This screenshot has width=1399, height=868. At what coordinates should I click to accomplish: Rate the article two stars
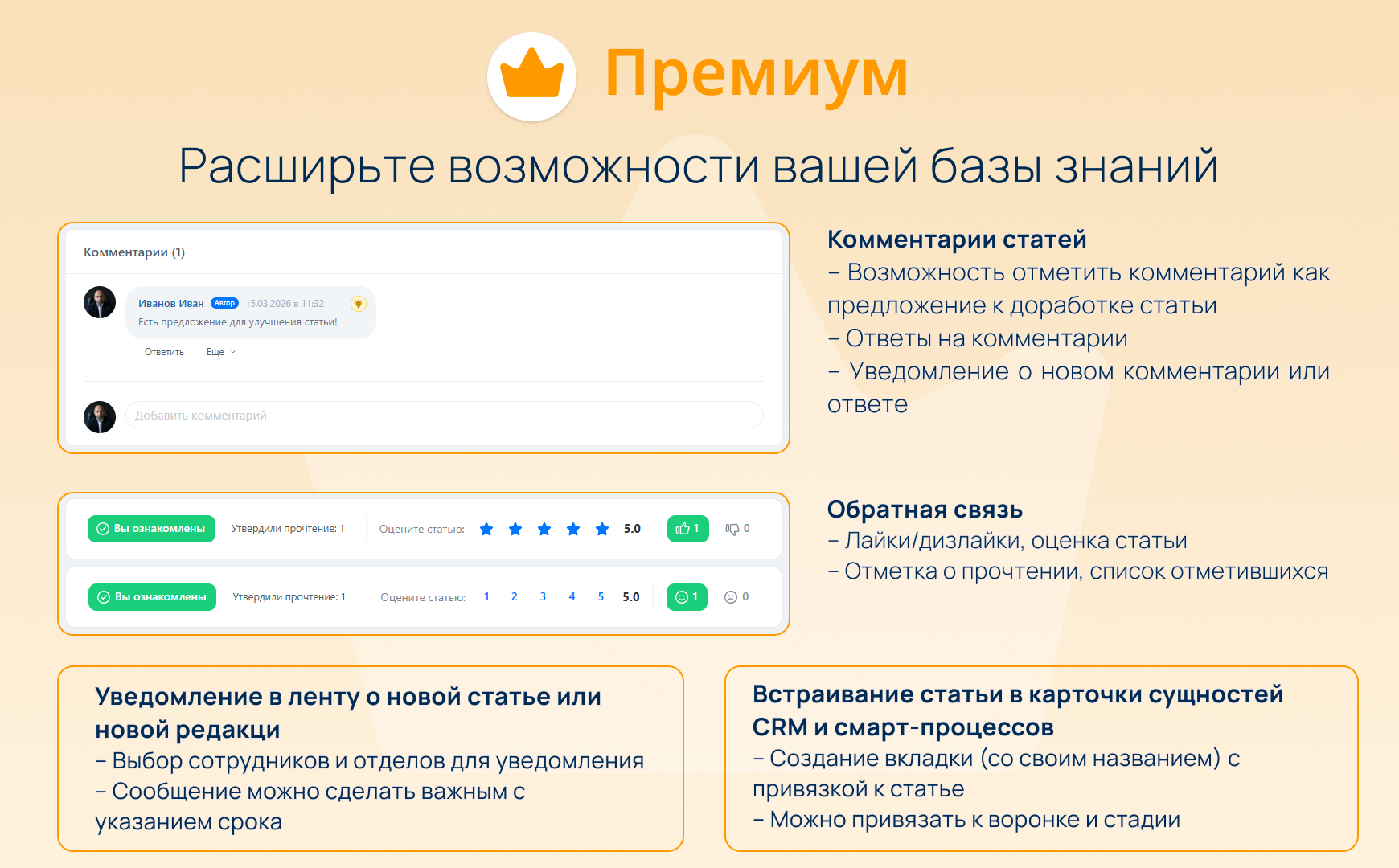[x=515, y=529]
